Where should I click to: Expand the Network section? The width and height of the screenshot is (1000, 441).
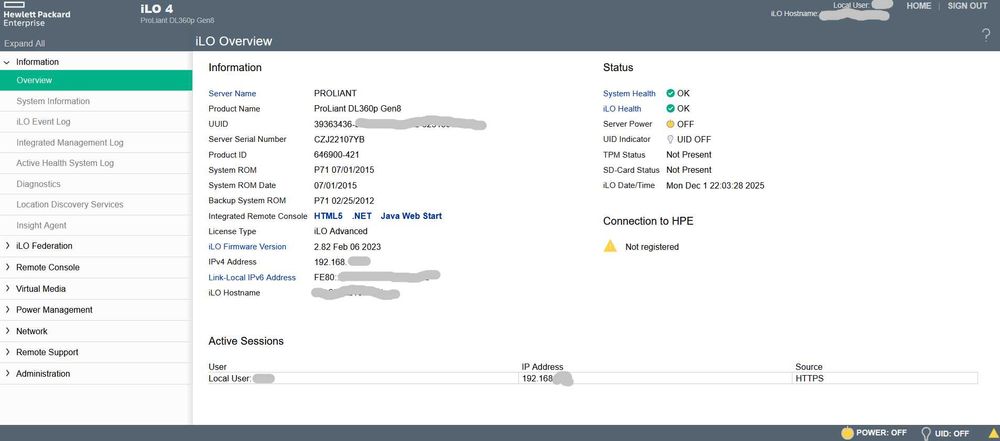click(7, 331)
